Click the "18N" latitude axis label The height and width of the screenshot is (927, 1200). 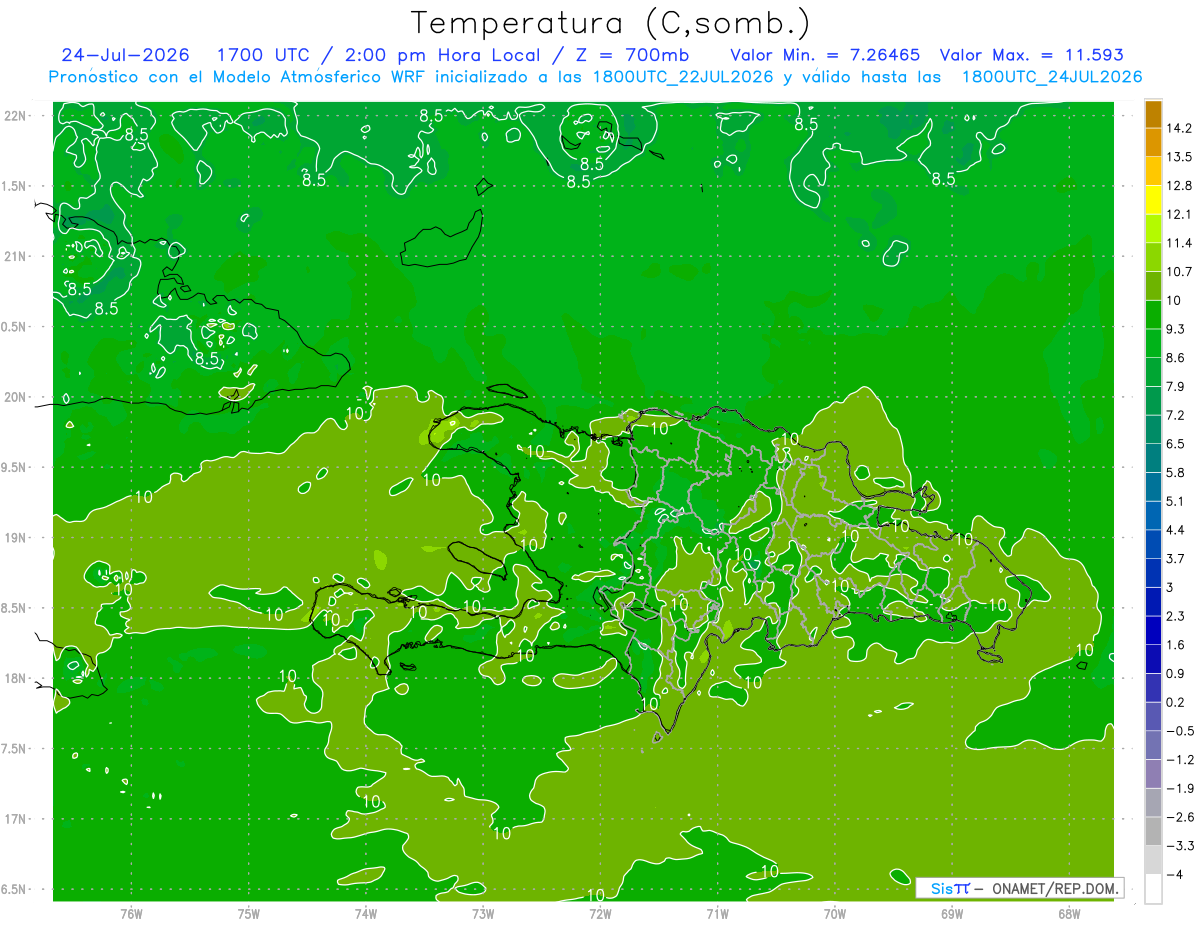click(16, 678)
